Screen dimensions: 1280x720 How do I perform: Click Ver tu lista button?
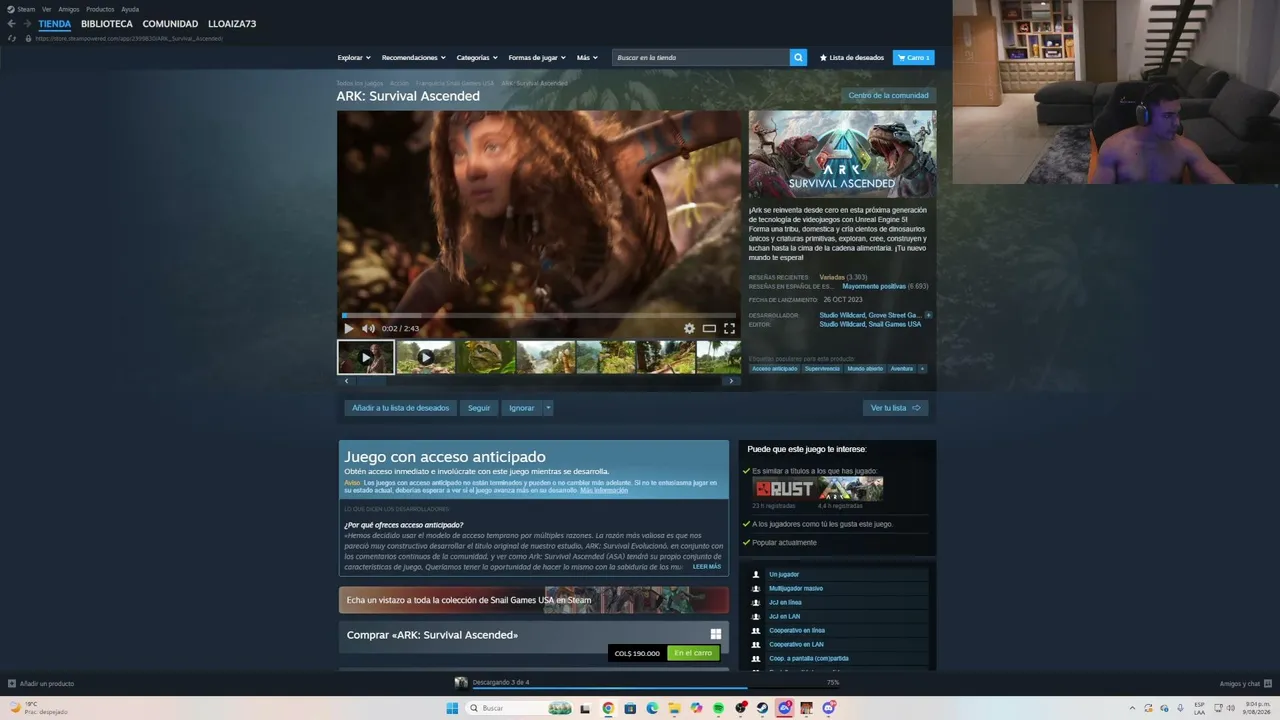[896, 408]
